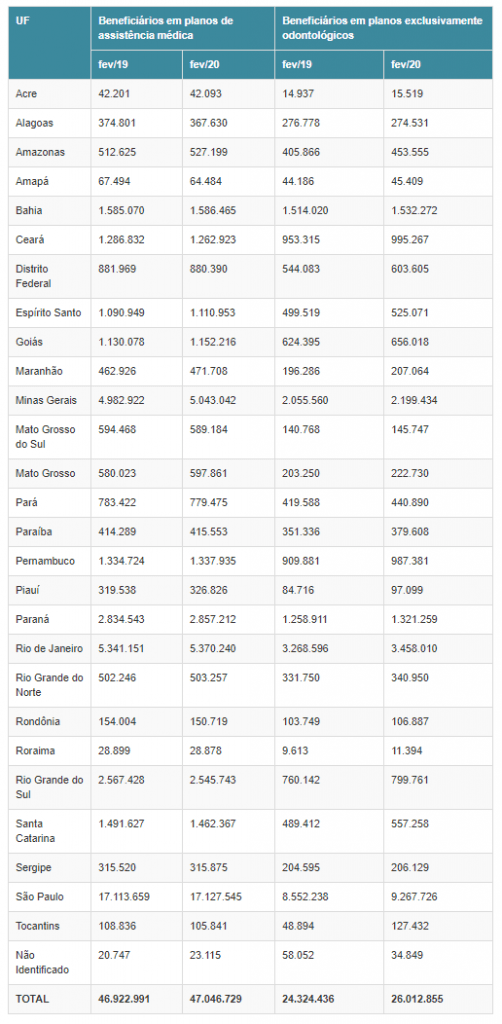This screenshot has height=1024, width=502.
Task: Select the assistência médica header cell
Action: click(x=183, y=28)
